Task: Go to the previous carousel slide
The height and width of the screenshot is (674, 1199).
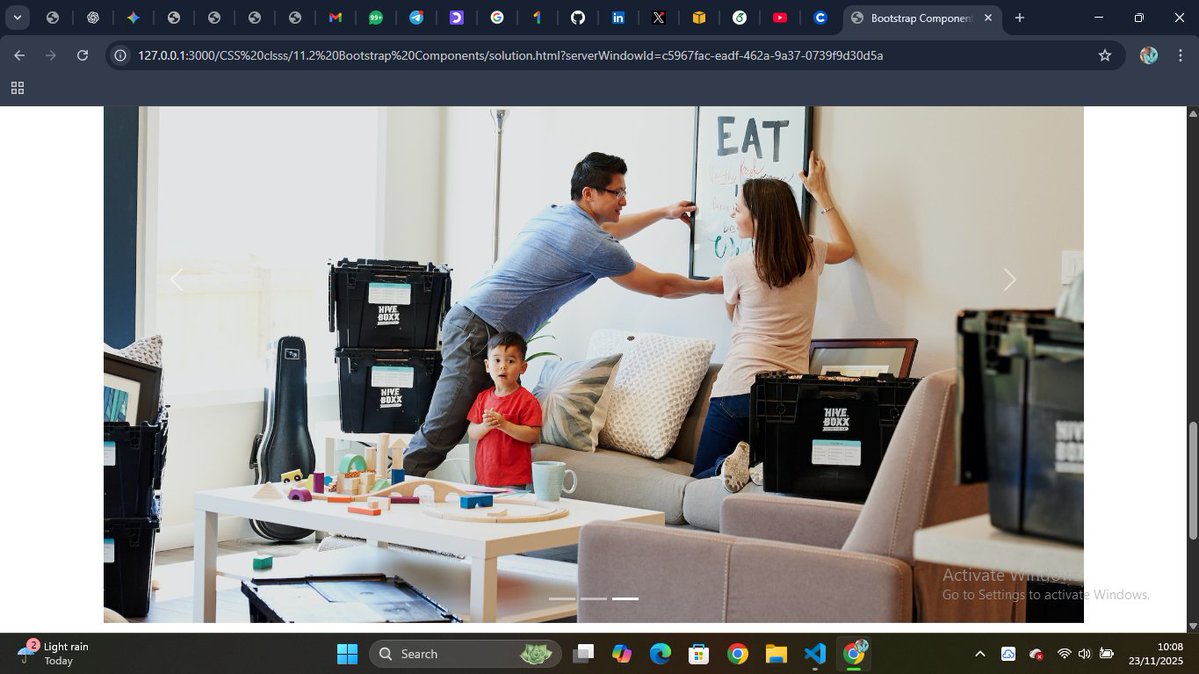Action: pos(177,280)
